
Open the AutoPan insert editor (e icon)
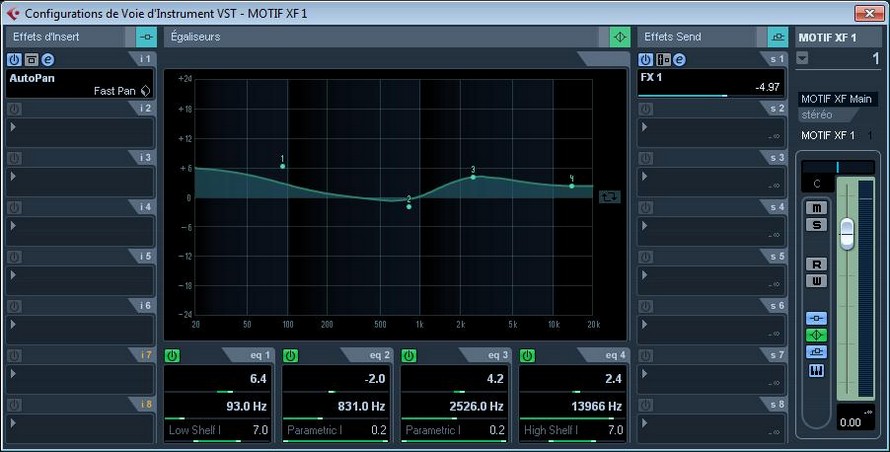[46, 60]
